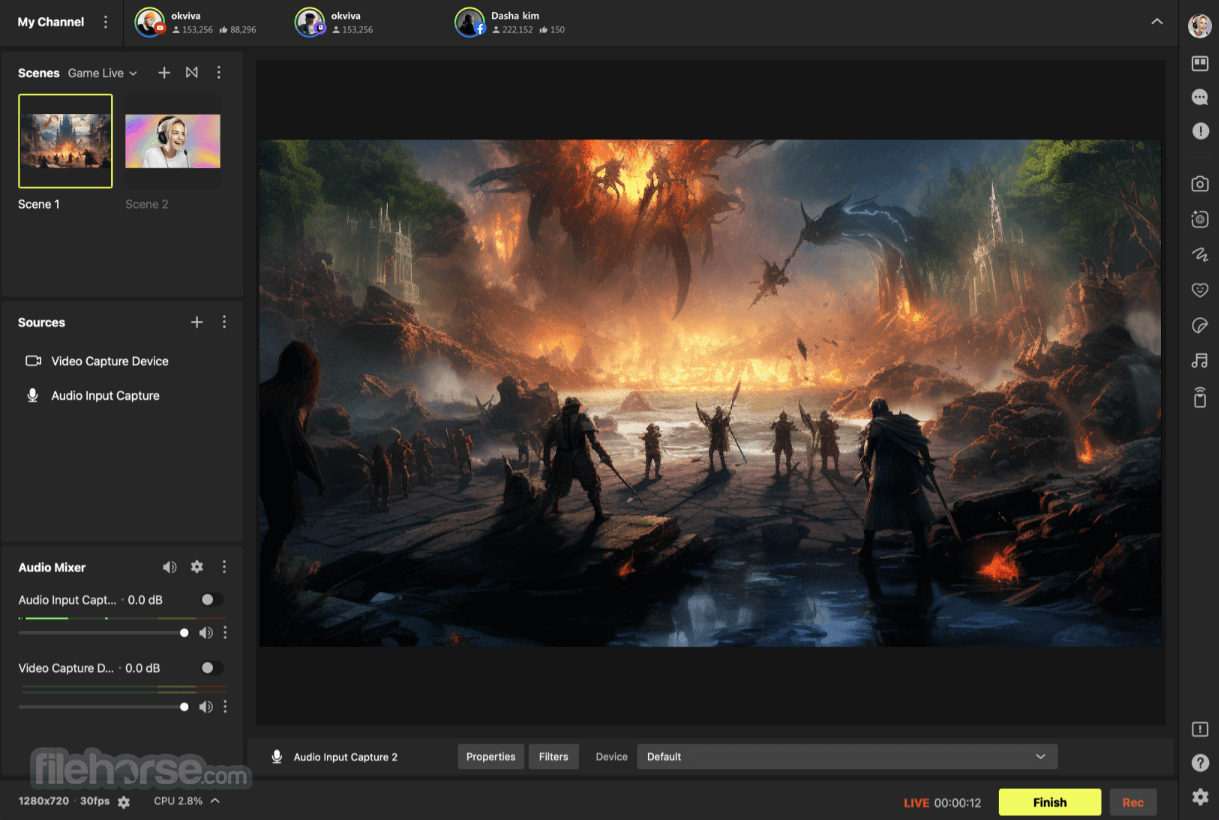
Task: Open the sticker icon in the right sidebar
Action: point(1200,326)
